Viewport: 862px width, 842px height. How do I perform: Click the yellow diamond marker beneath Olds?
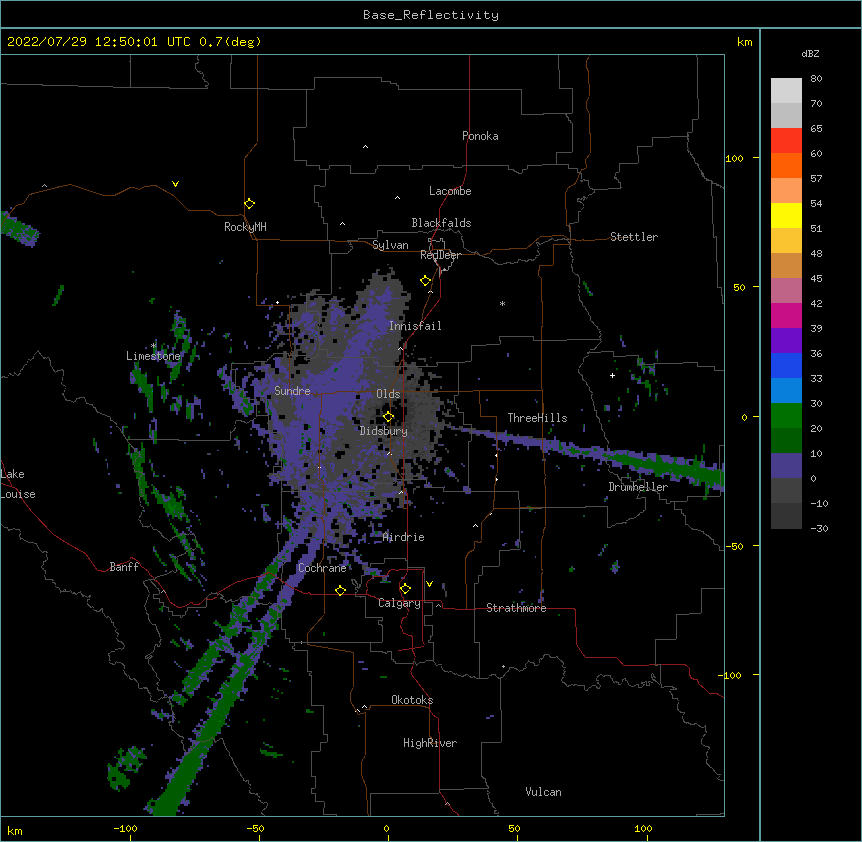pyautogui.click(x=388, y=417)
